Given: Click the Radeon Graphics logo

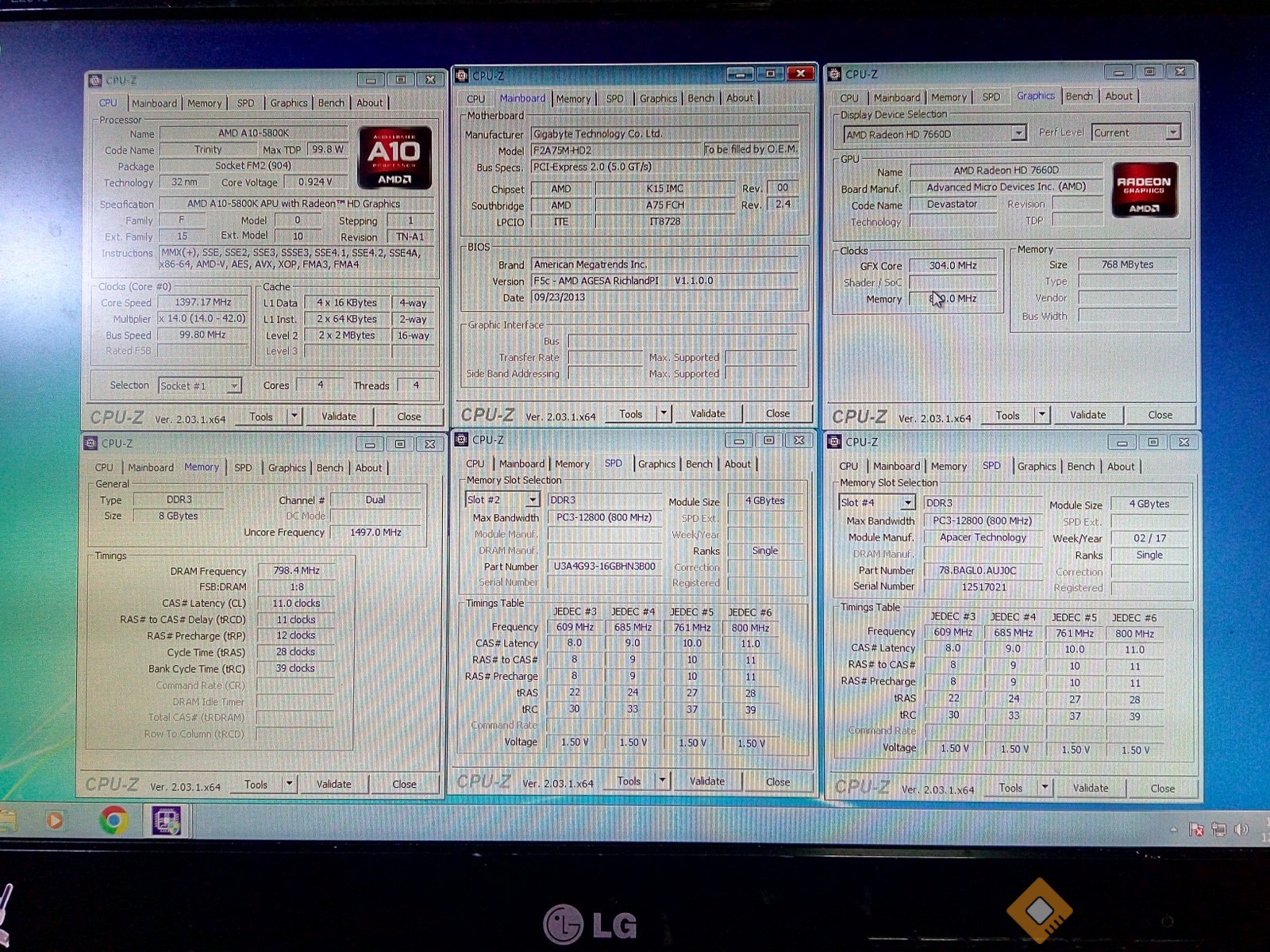Looking at the screenshot, I should click(1144, 190).
